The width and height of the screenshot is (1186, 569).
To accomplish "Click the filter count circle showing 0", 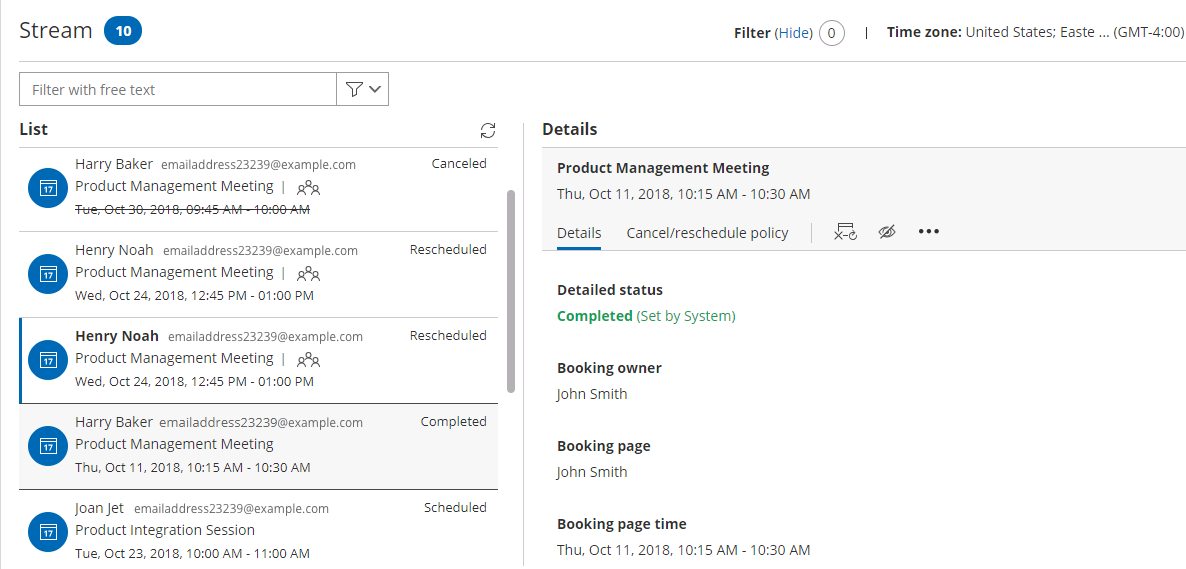I will pos(832,33).
